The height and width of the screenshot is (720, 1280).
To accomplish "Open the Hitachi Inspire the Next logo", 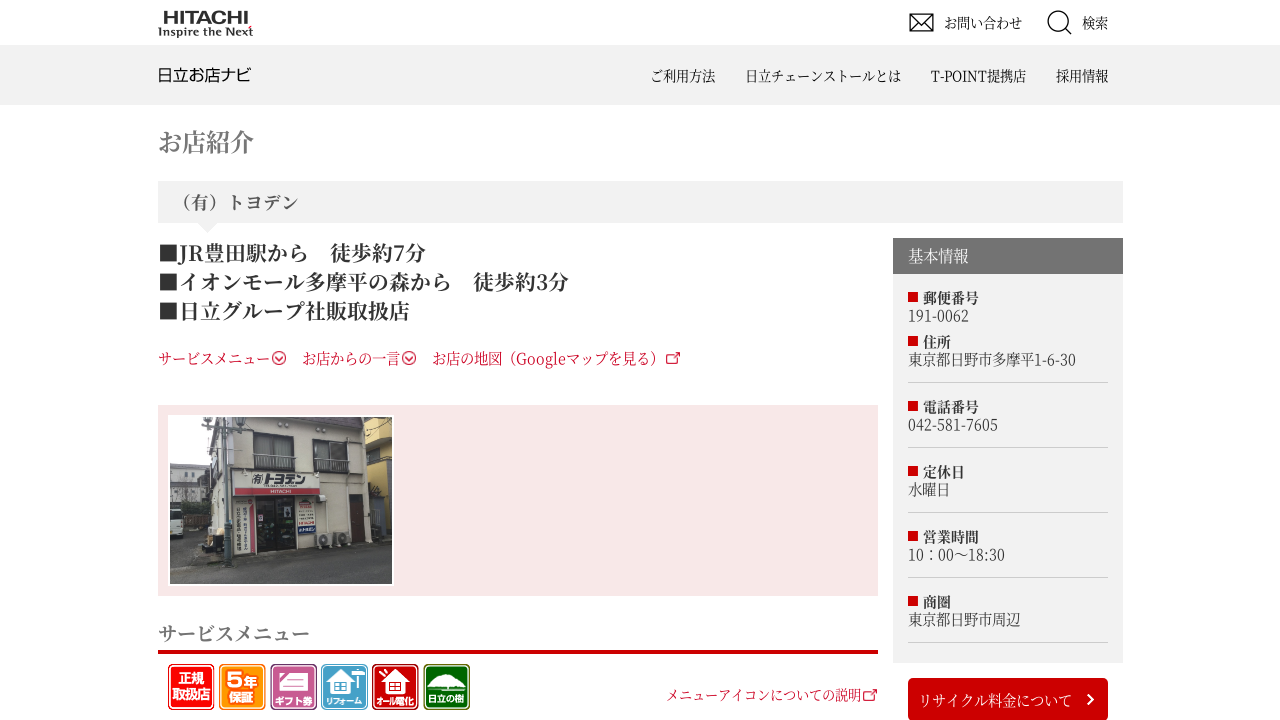I will tap(205, 23).
